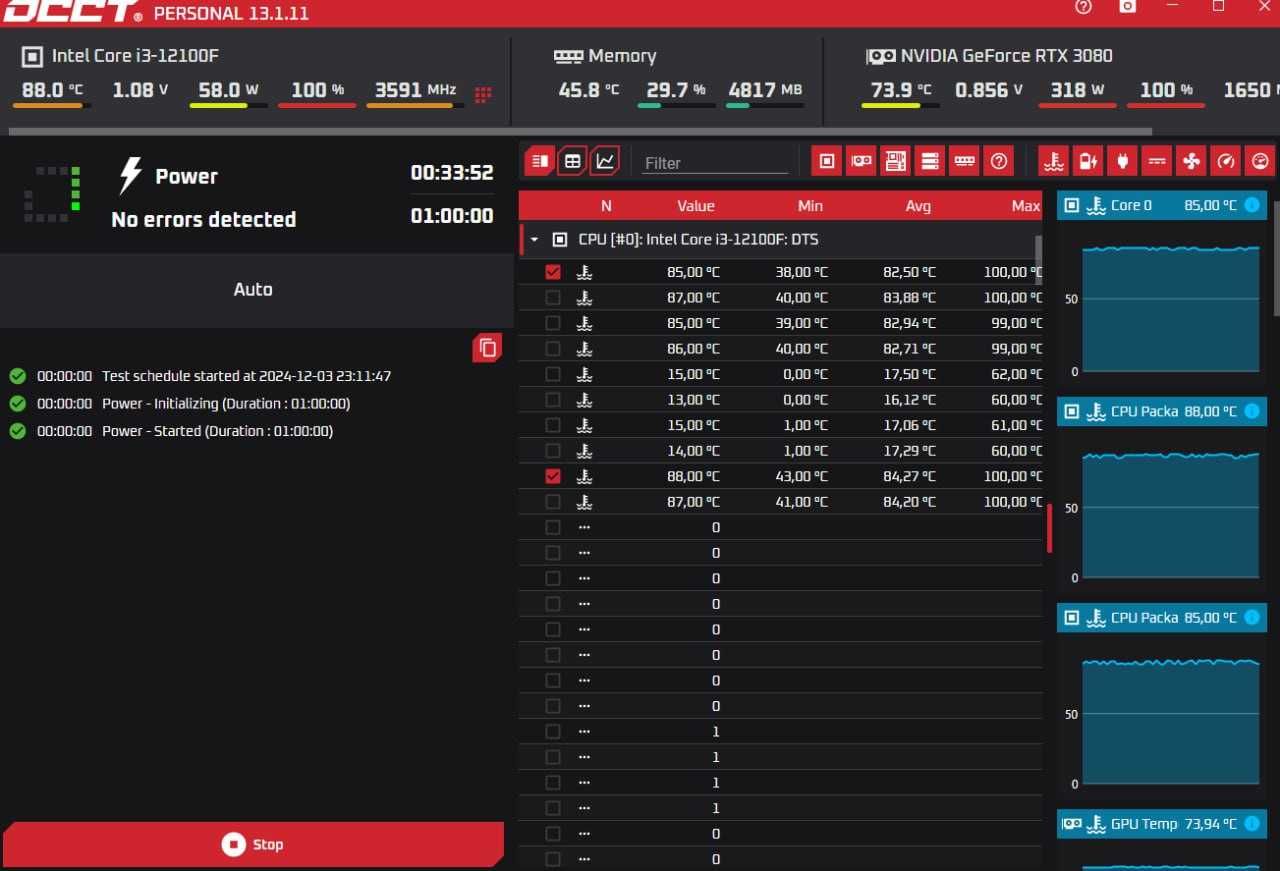
Task: Check the row with average 82,71 °C
Action: pyautogui.click(x=553, y=349)
